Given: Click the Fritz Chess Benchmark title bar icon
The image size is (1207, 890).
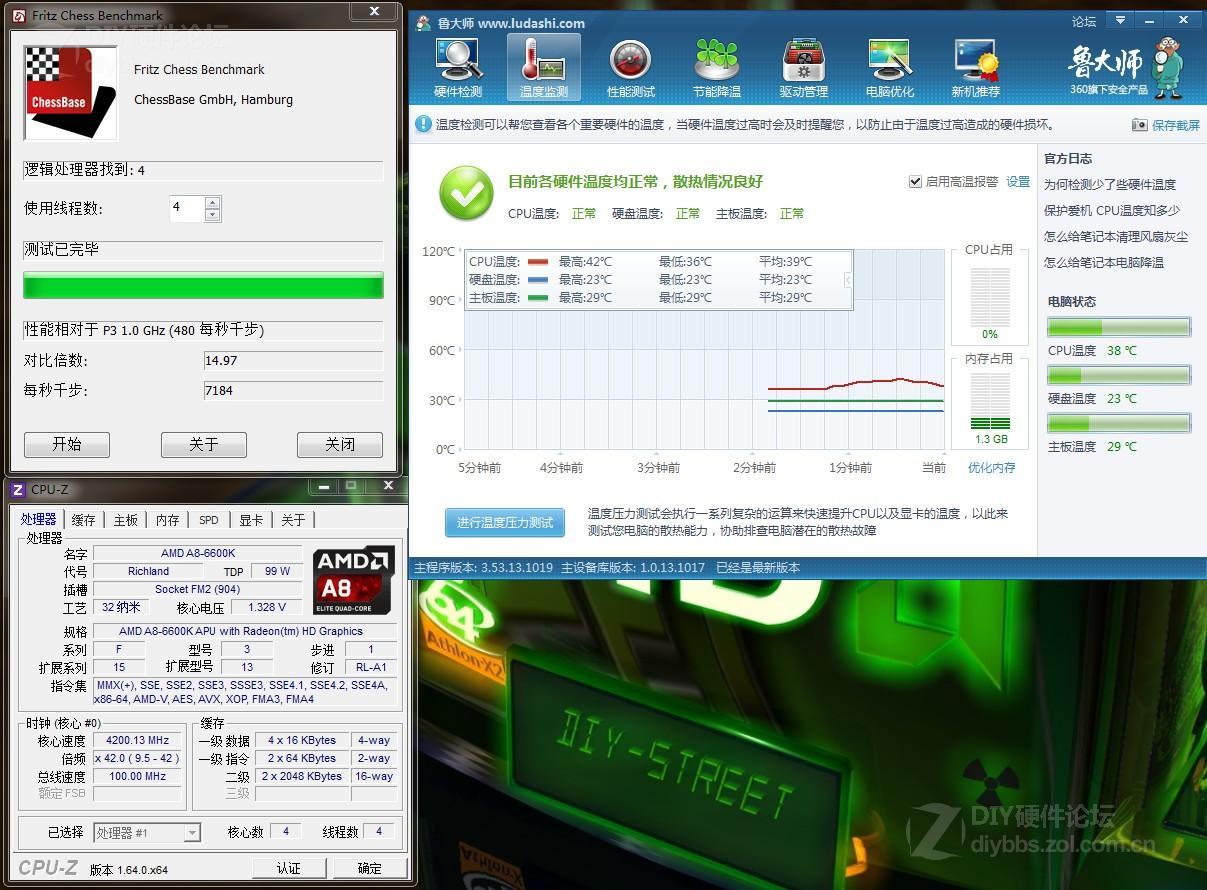Looking at the screenshot, I should [x=19, y=15].
